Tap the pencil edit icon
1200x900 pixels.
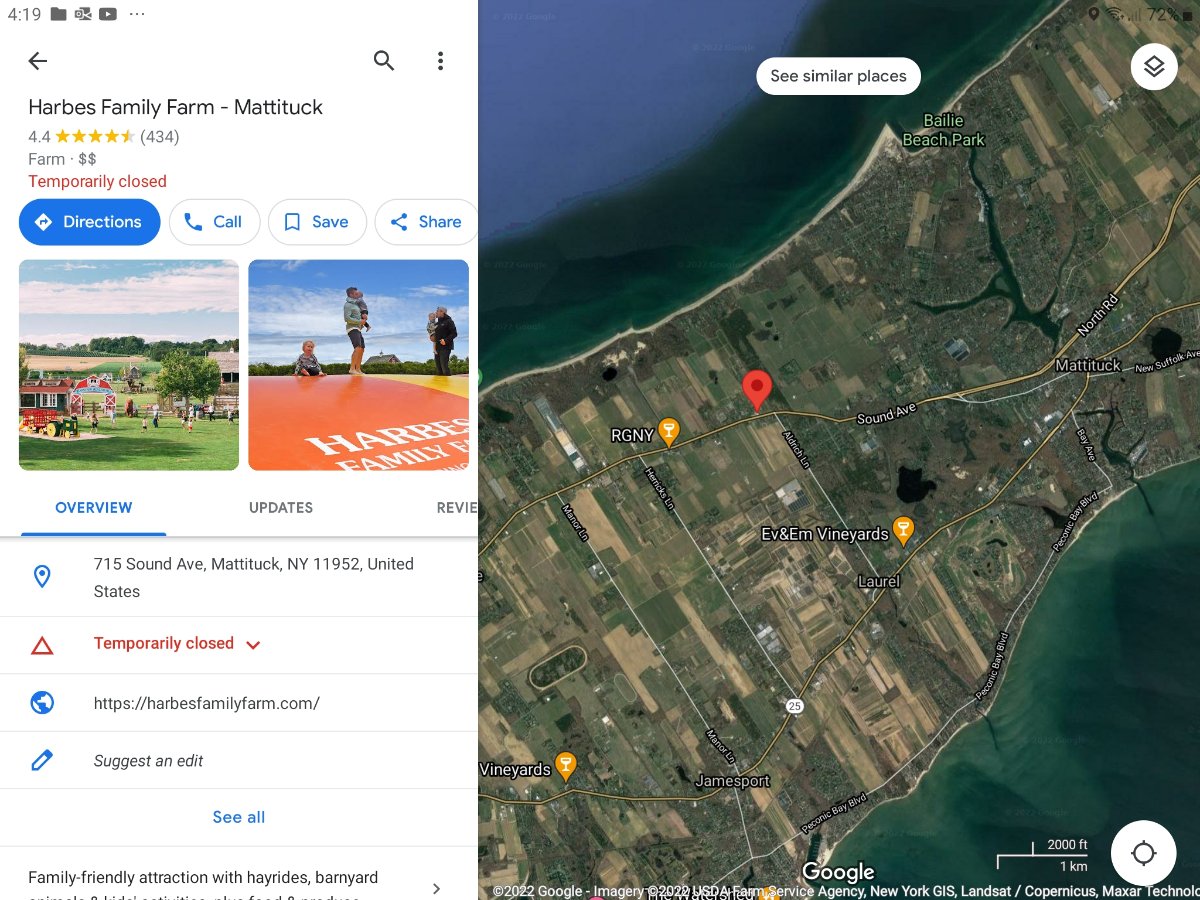coord(42,761)
